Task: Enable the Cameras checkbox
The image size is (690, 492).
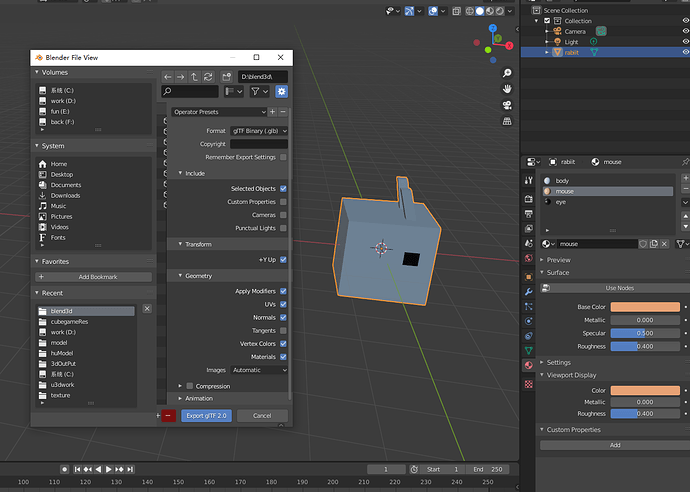Action: click(x=284, y=215)
